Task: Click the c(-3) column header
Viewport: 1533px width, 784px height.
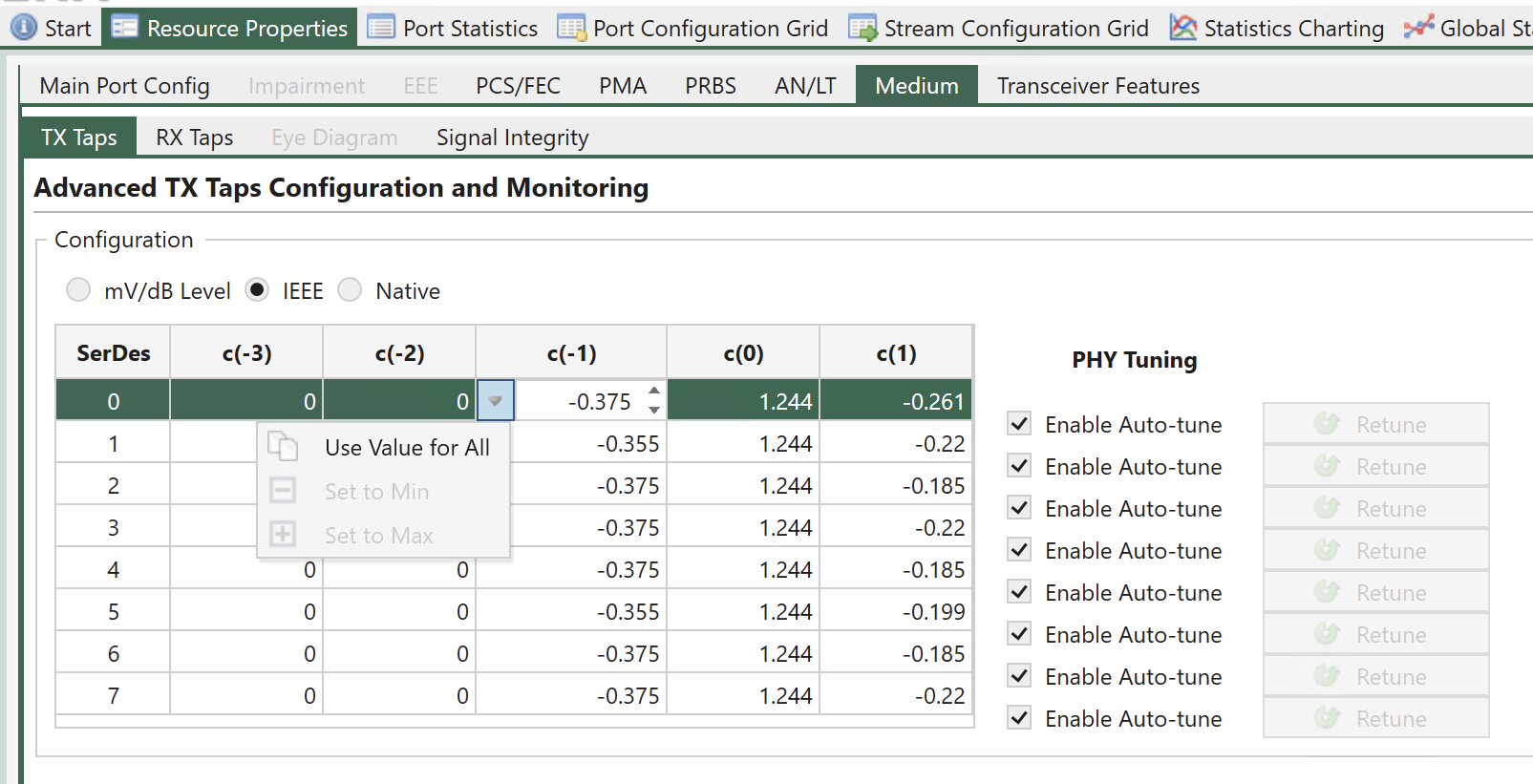Action: coord(246,352)
